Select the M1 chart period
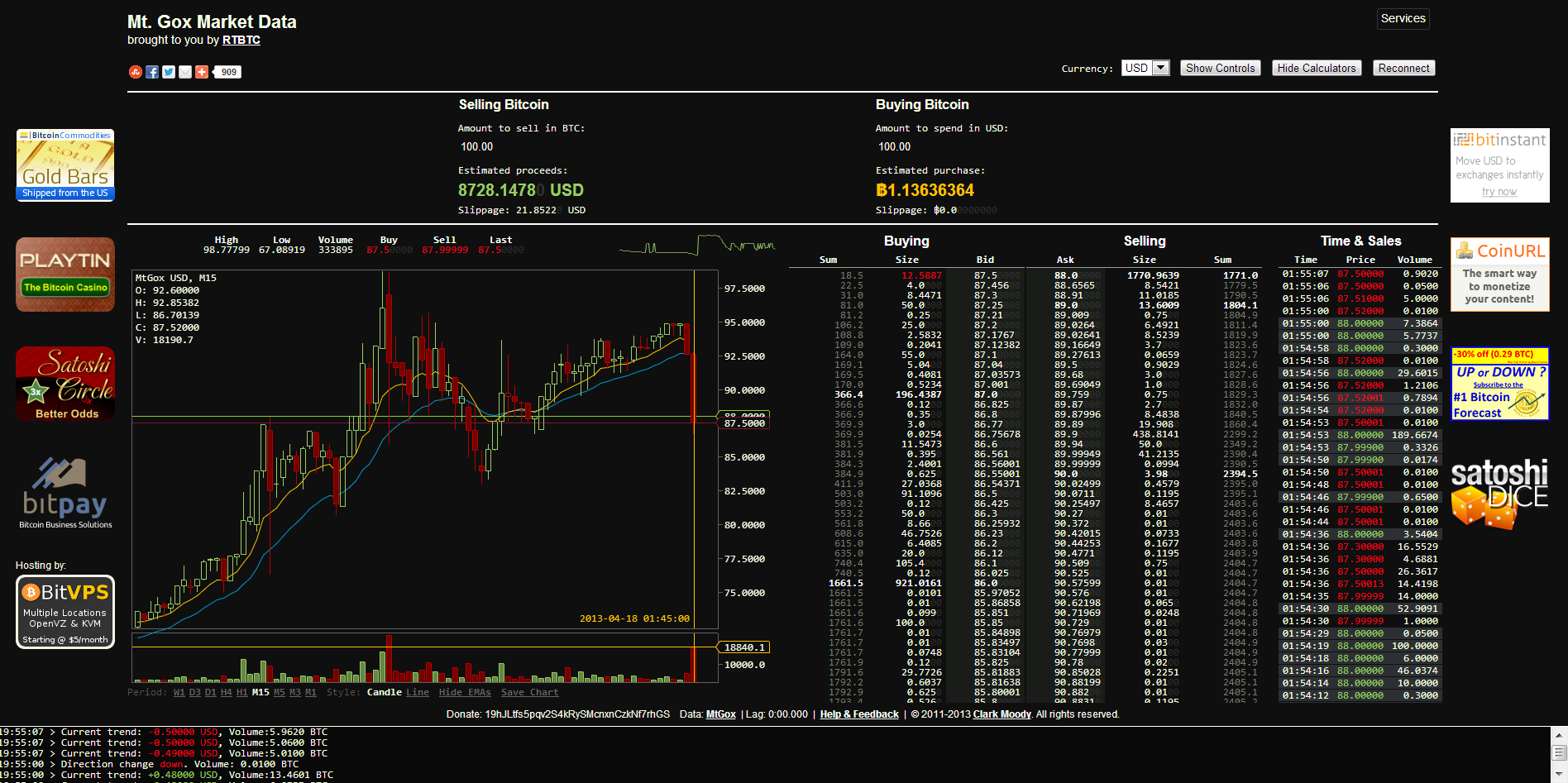The width and height of the screenshot is (1568, 783). (x=311, y=692)
